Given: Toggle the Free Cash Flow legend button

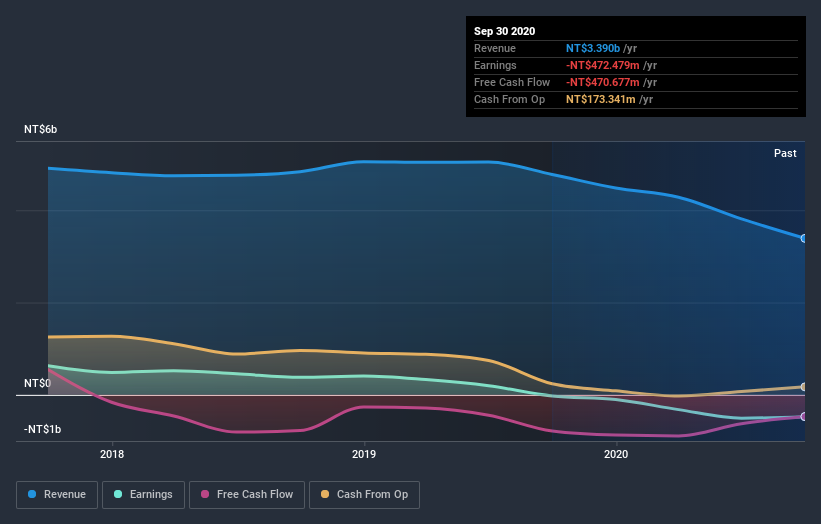Looking at the screenshot, I should click(247, 495).
